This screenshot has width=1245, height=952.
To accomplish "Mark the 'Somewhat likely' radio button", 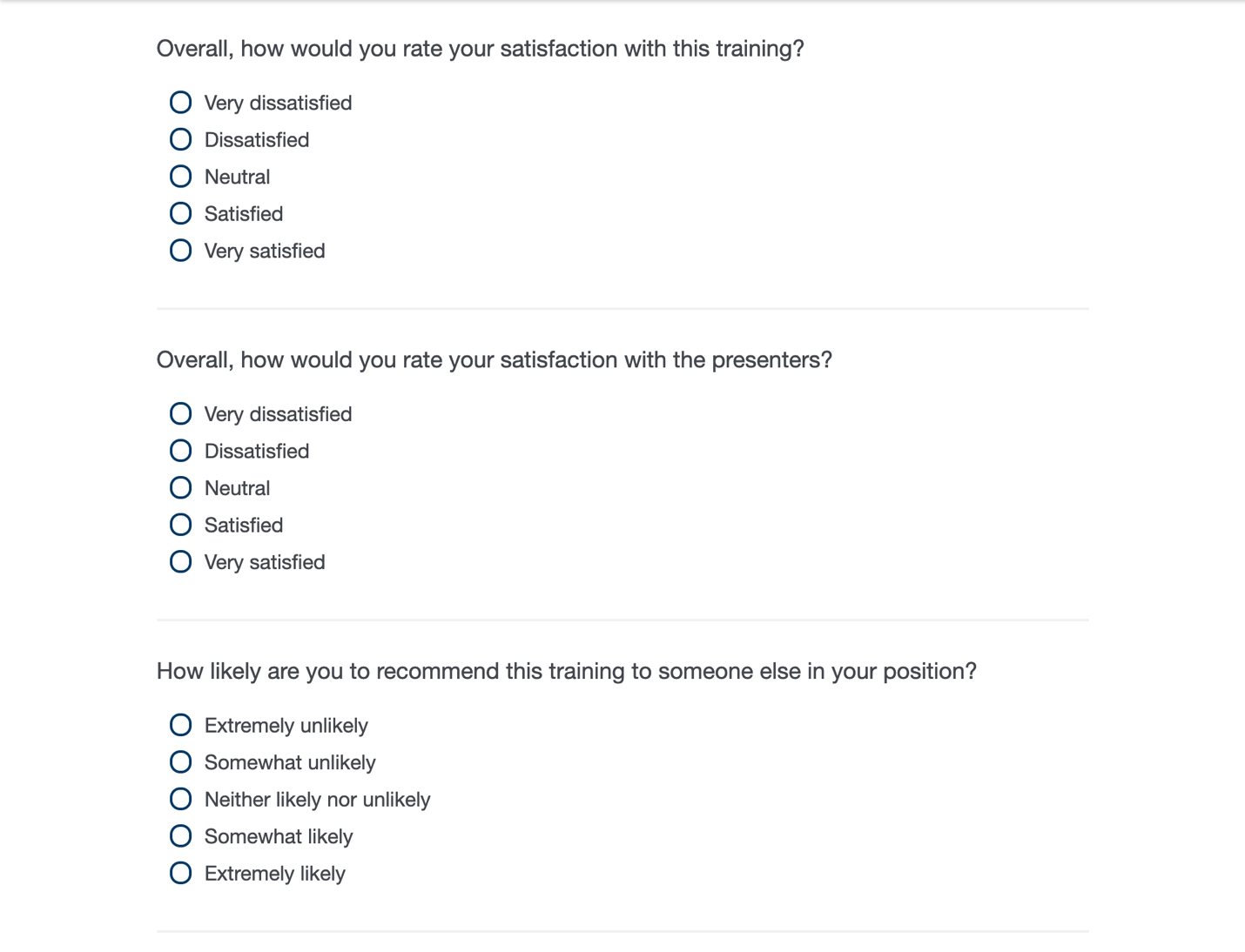I will point(180,836).
